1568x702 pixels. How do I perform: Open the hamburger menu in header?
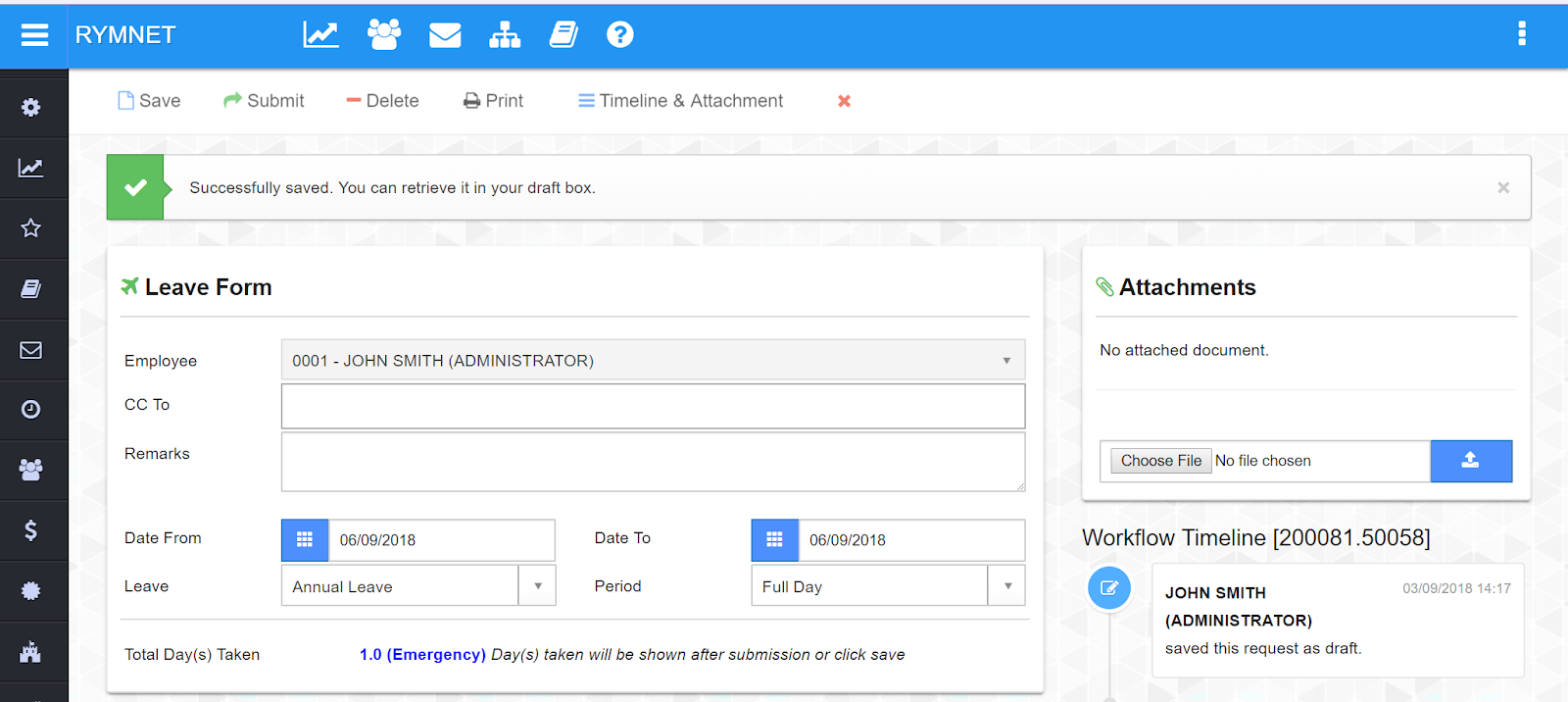tap(34, 35)
